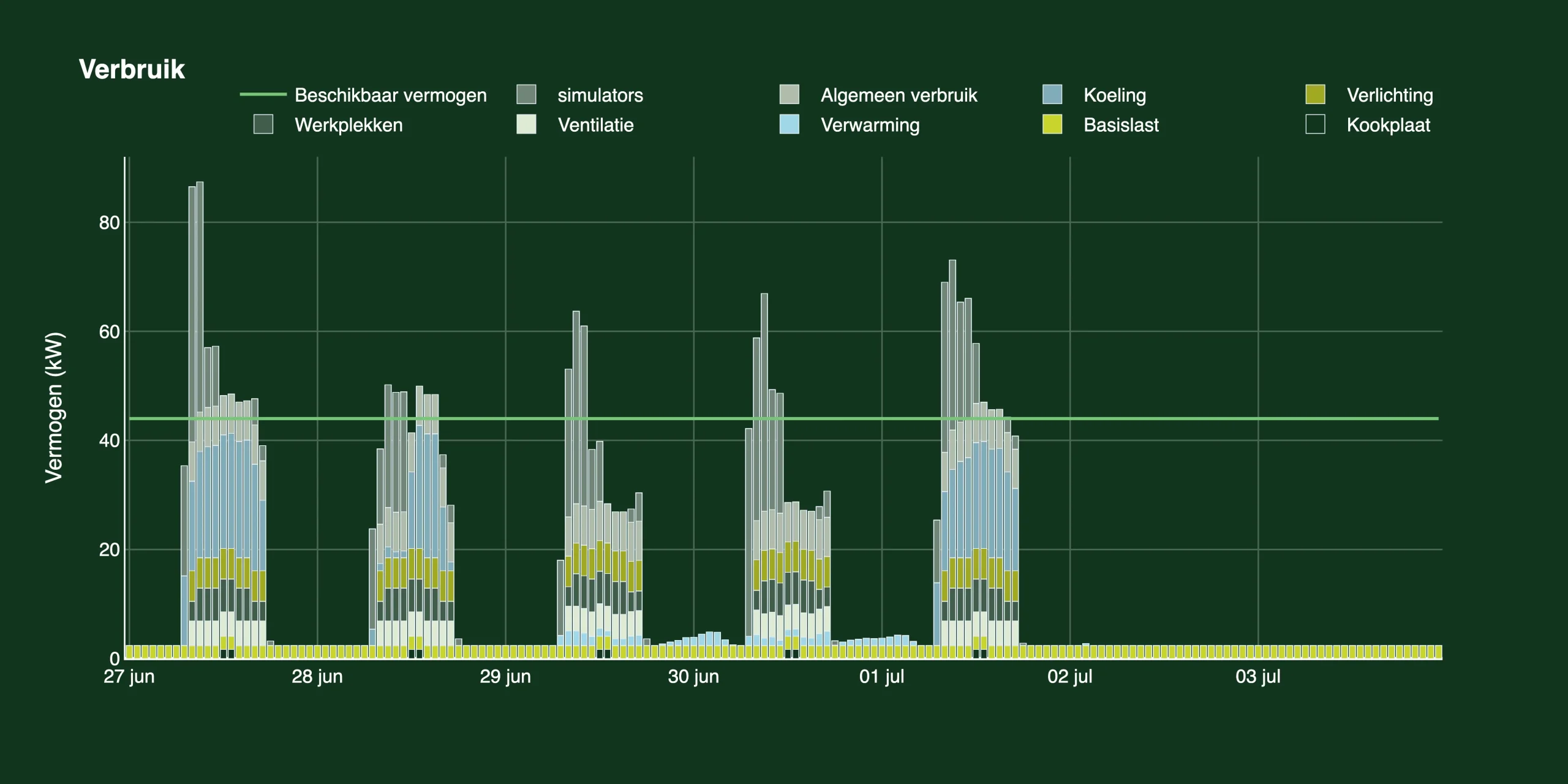Click the Ventilatie legend swatch

(526, 124)
